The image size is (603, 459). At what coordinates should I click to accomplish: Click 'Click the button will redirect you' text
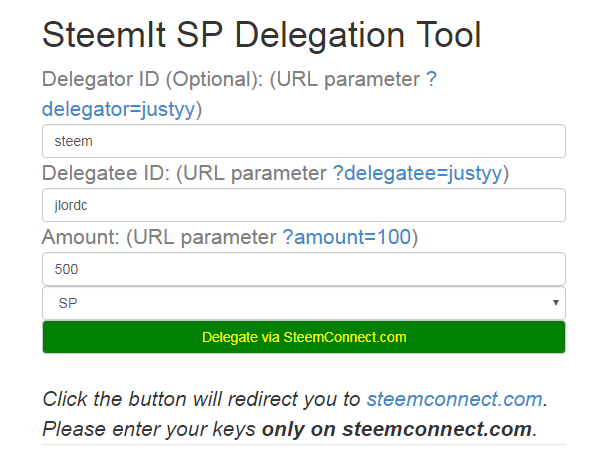200,399
